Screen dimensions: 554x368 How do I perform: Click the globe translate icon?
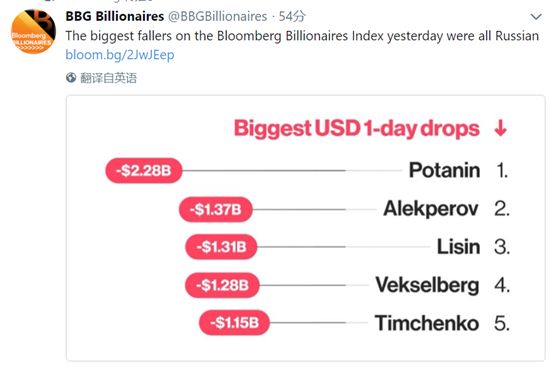tap(71, 78)
